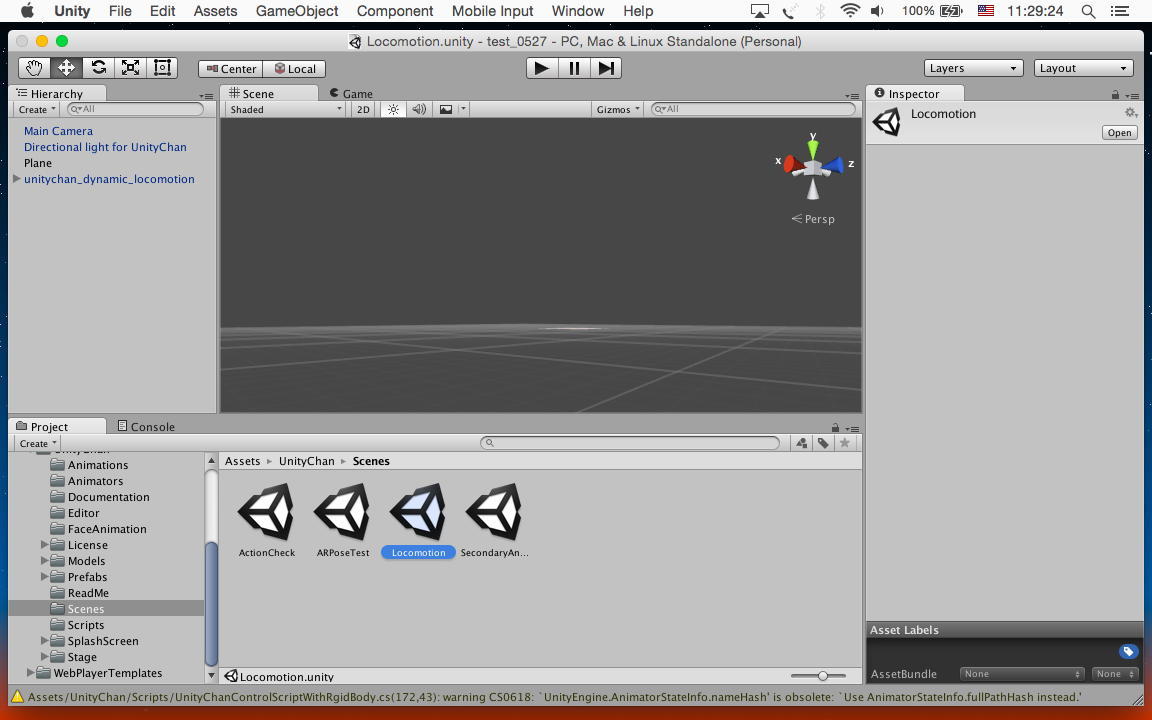Open the Component menu
Image resolution: width=1152 pixels, height=720 pixels.
click(395, 11)
